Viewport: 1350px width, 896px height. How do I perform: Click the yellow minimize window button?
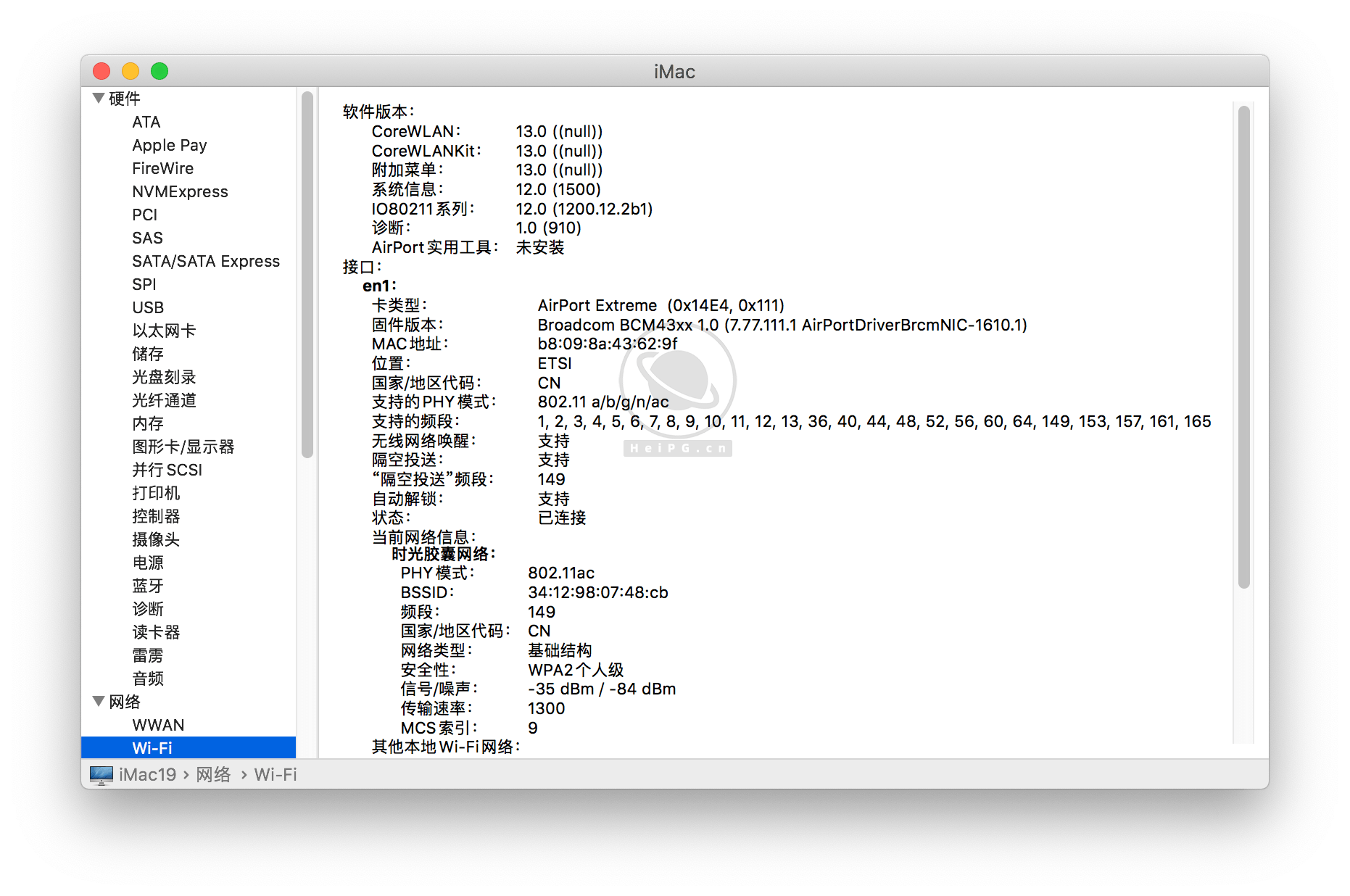[x=131, y=71]
